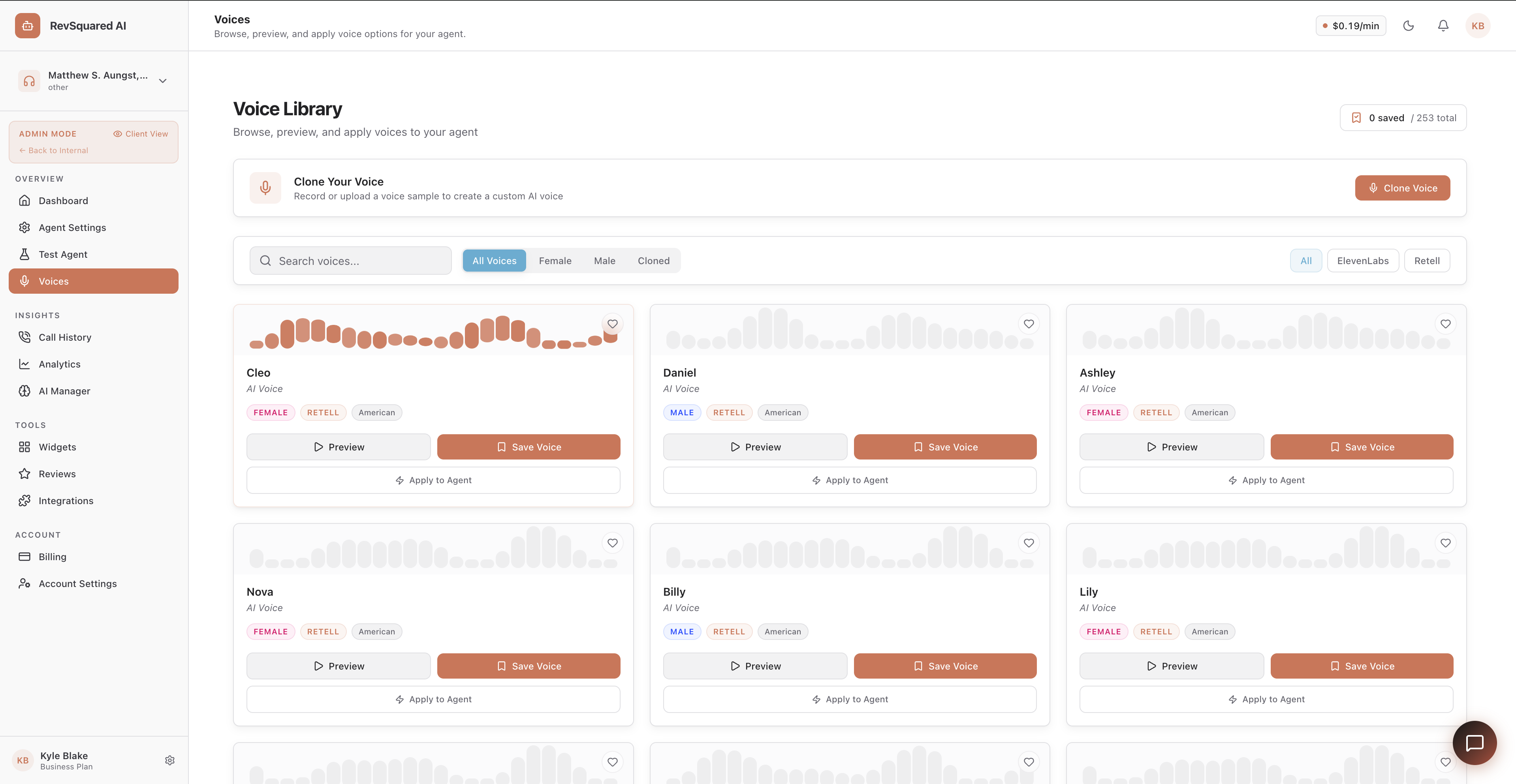1516x784 pixels.
Task: Apply Billy voice to agent
Action: tap(850, 699)
